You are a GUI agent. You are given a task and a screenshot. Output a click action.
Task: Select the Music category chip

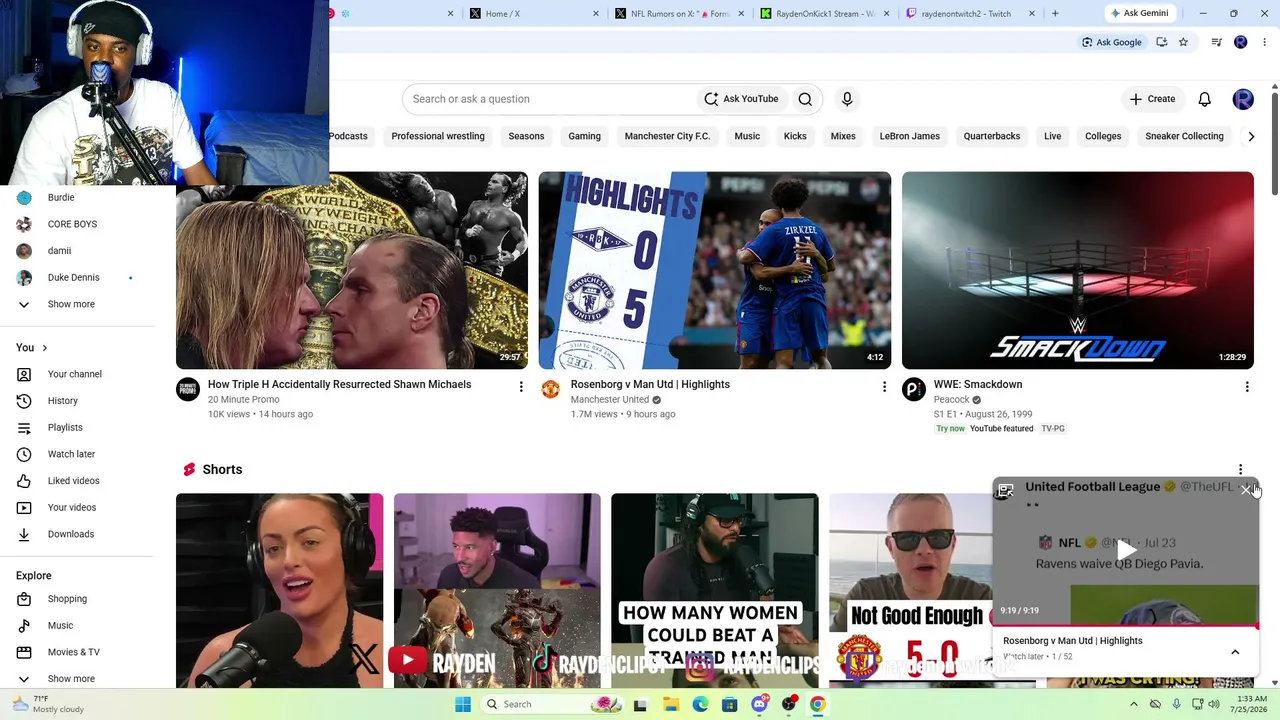click(x=747, y=136)
